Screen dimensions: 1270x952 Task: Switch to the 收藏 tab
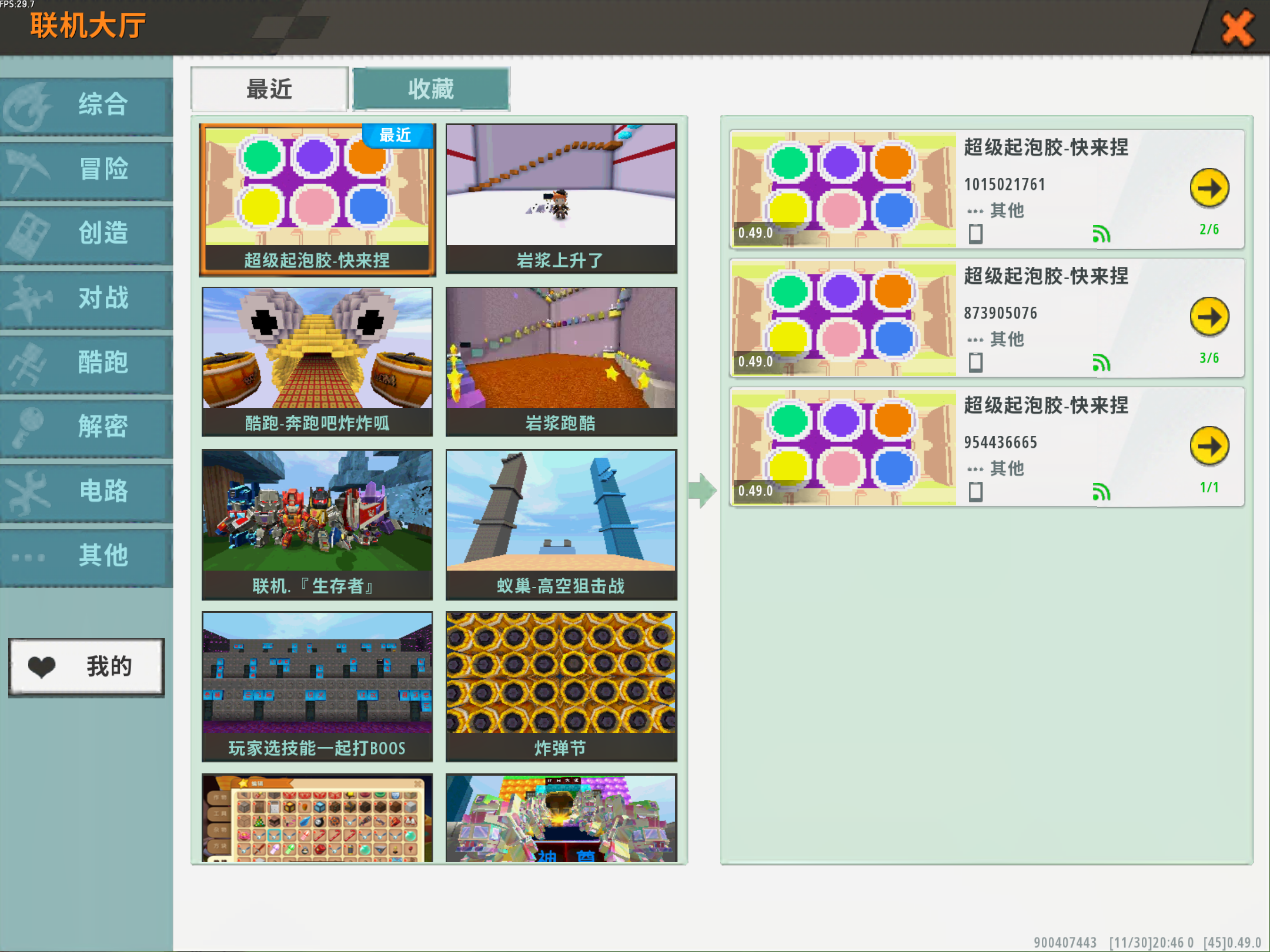(431, 89)
